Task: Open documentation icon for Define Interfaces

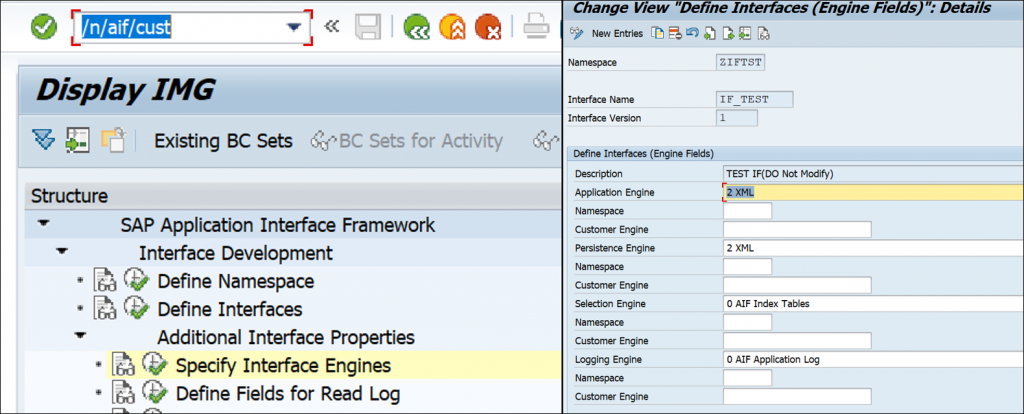Action: pos(105,308)
